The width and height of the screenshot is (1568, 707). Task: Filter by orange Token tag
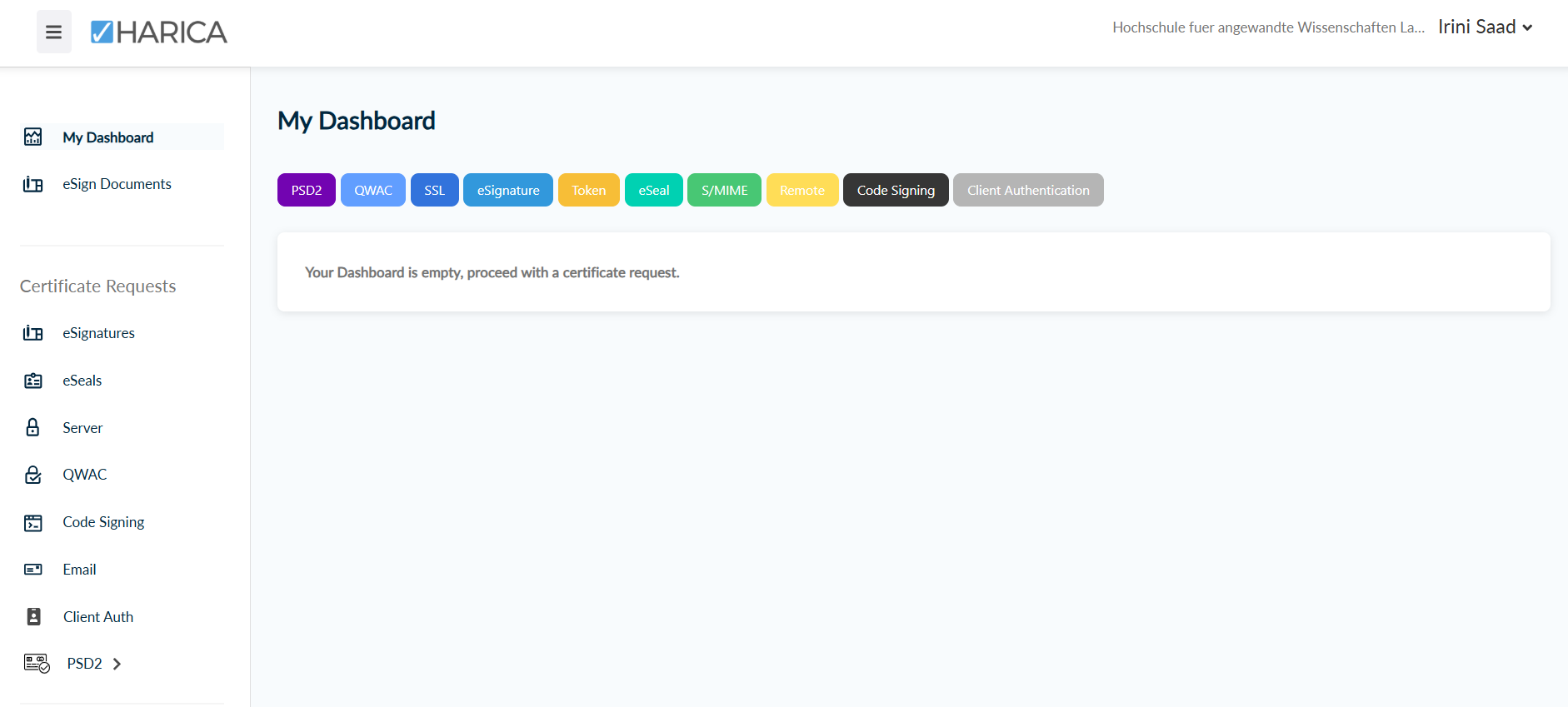(589, 190)
